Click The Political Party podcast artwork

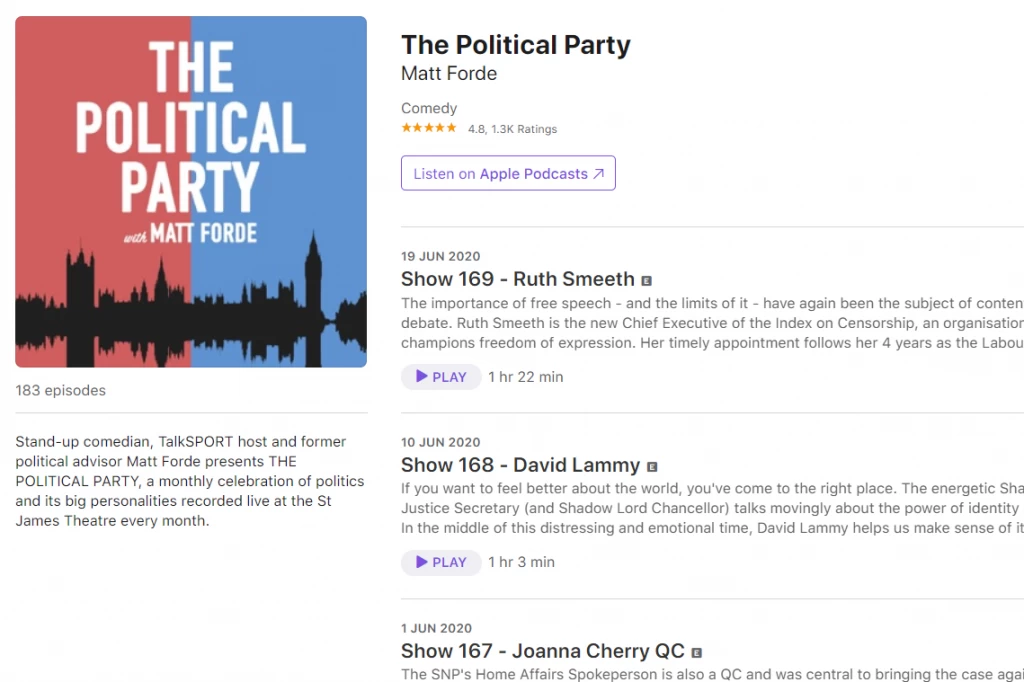191,192
